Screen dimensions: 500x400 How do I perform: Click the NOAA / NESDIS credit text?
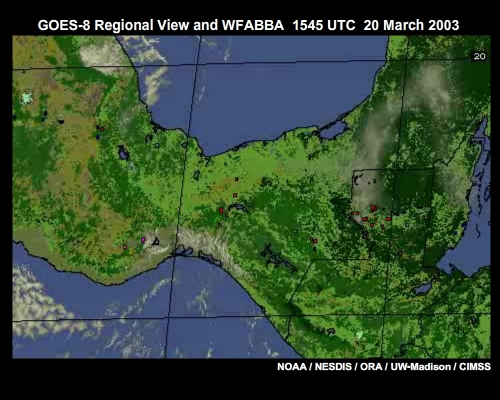click(x=314, y=367)
